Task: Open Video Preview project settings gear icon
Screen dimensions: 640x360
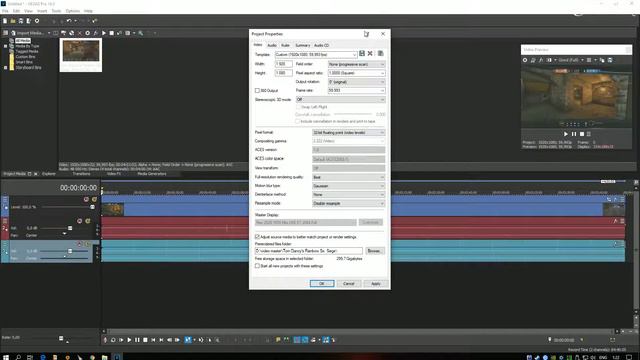Action: click(525, 60)
